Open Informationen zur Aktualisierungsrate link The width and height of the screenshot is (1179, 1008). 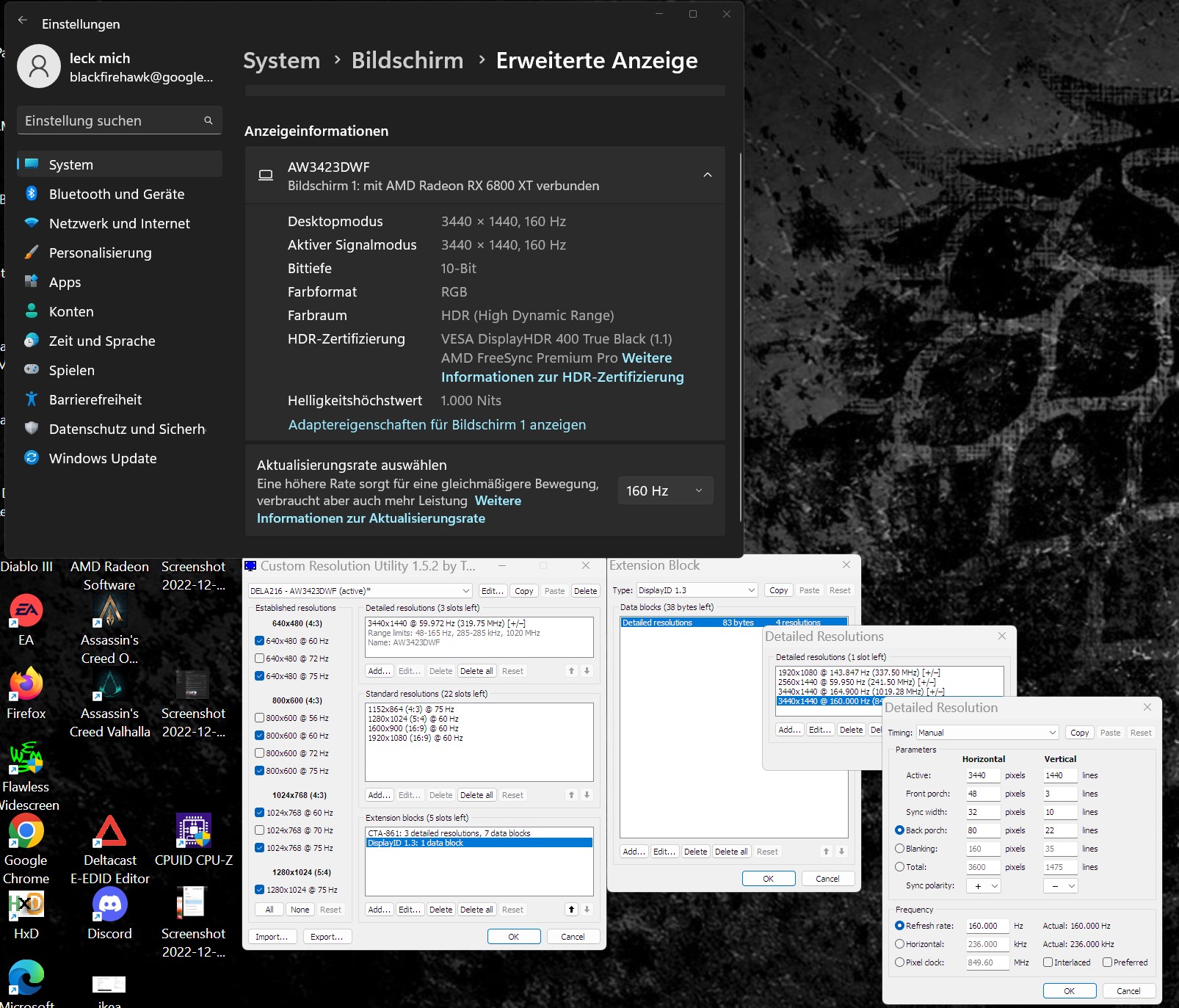point(371,518)
